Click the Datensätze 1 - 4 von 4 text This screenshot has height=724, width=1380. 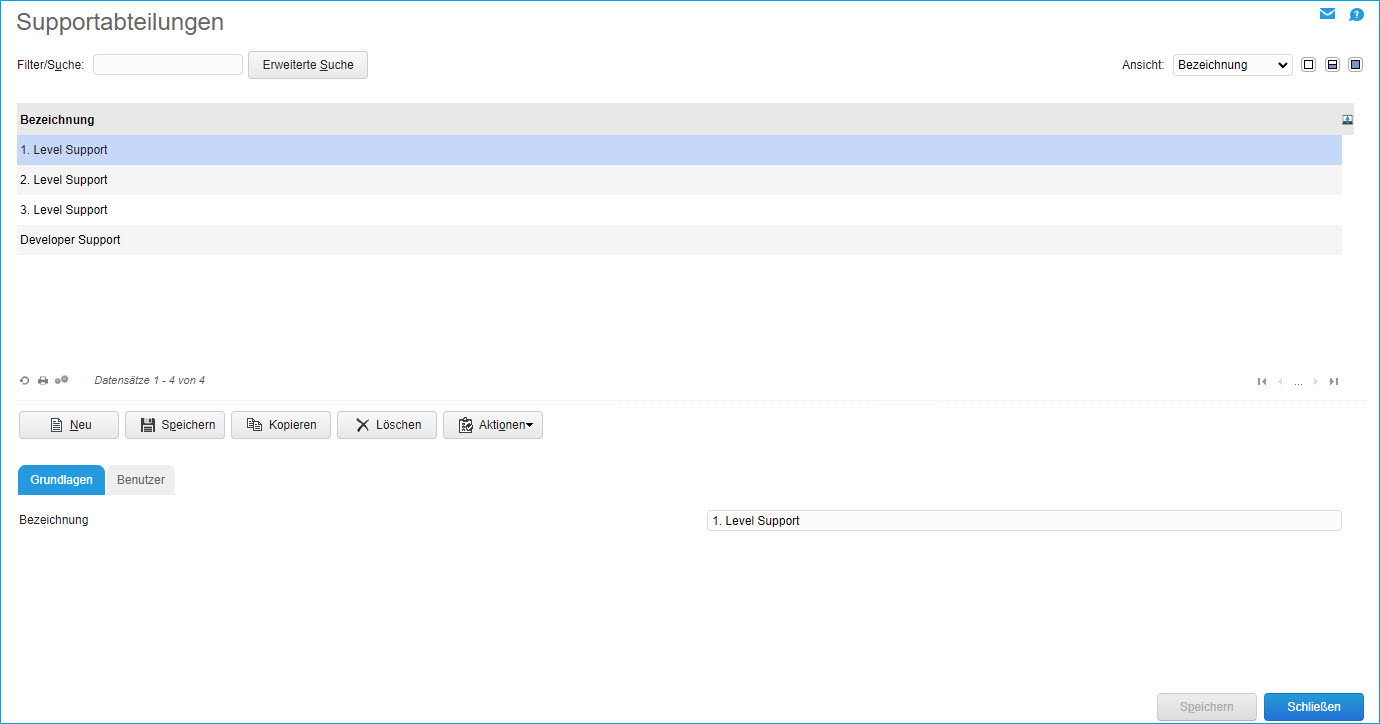[149, 381]
